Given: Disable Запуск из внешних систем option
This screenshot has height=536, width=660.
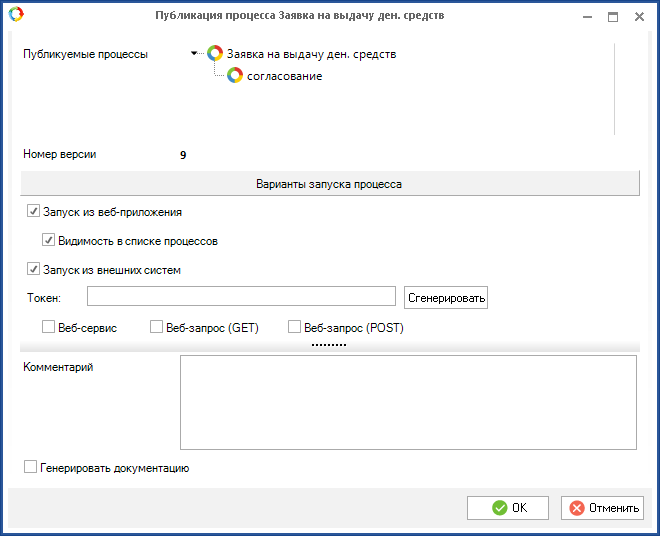Looking at the screenshot, I should pyautogui.click(x=33, y=270).
